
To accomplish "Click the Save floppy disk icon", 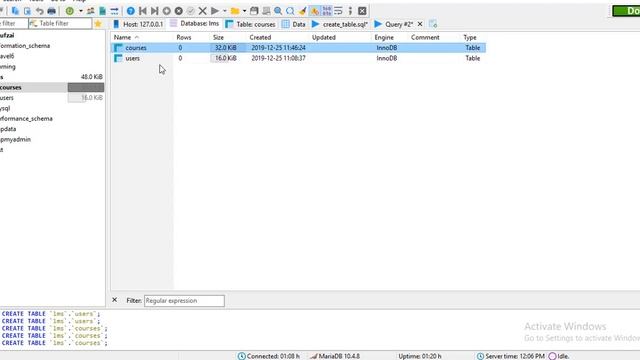I will tap(254, 11).
